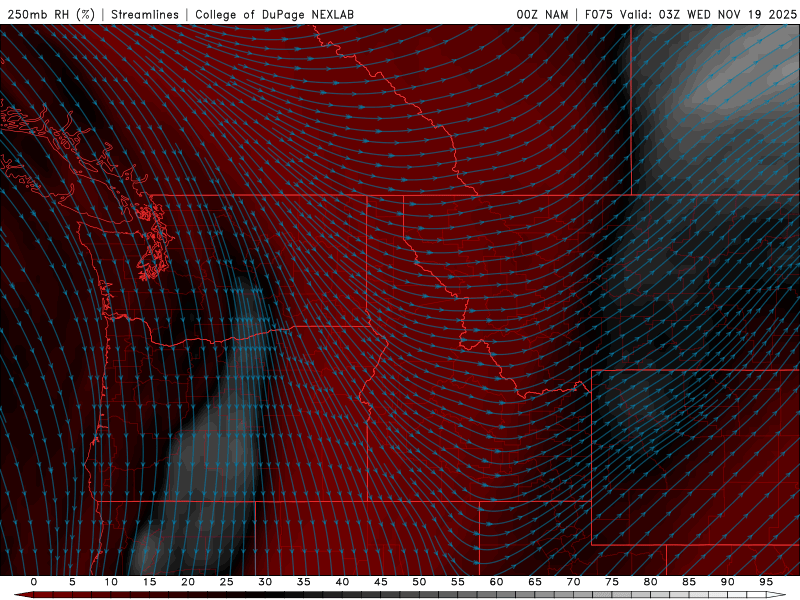
Task: Click the colorbar tick label "40"
Action: click(x=342, y=582)
